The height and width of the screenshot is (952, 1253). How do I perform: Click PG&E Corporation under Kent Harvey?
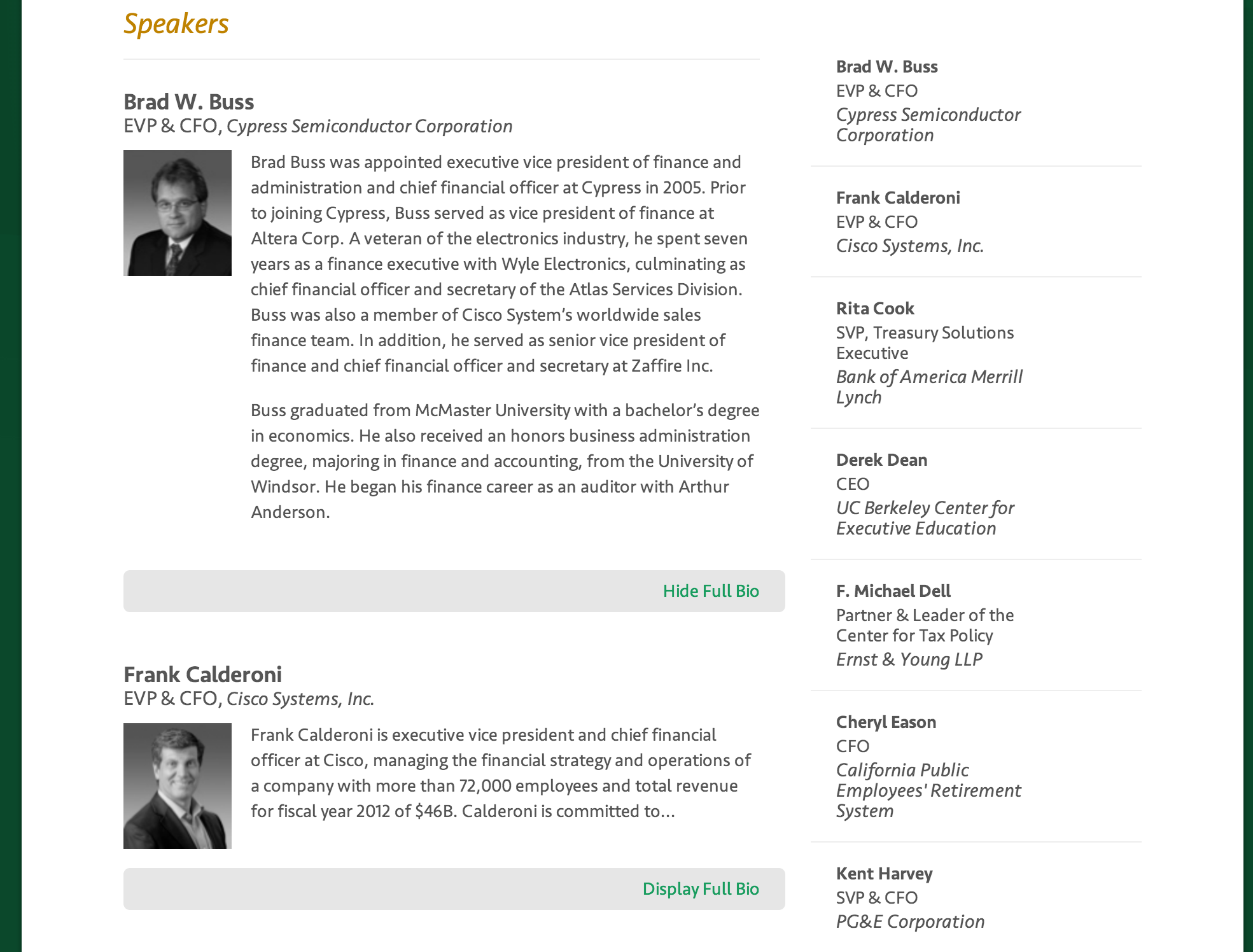910,922
